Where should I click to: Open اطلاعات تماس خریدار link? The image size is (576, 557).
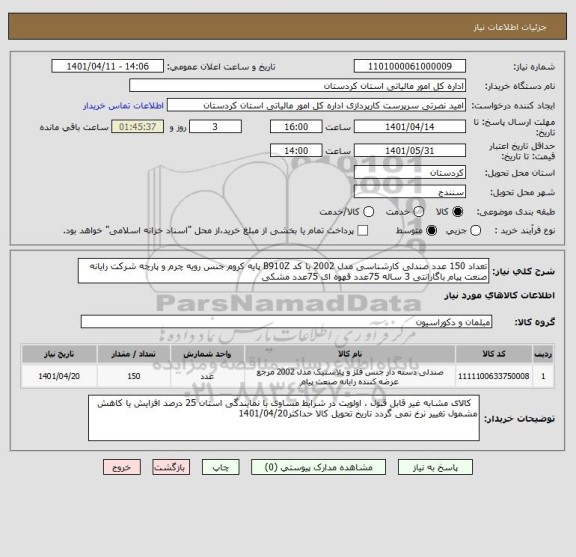click(123, 106)
